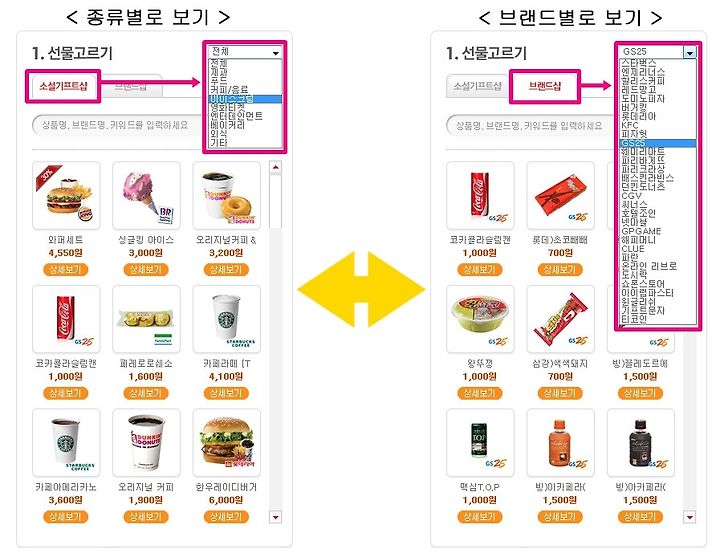
Task: Switch to the 브랜드샵 tab on the right
Action: (545, 86)
